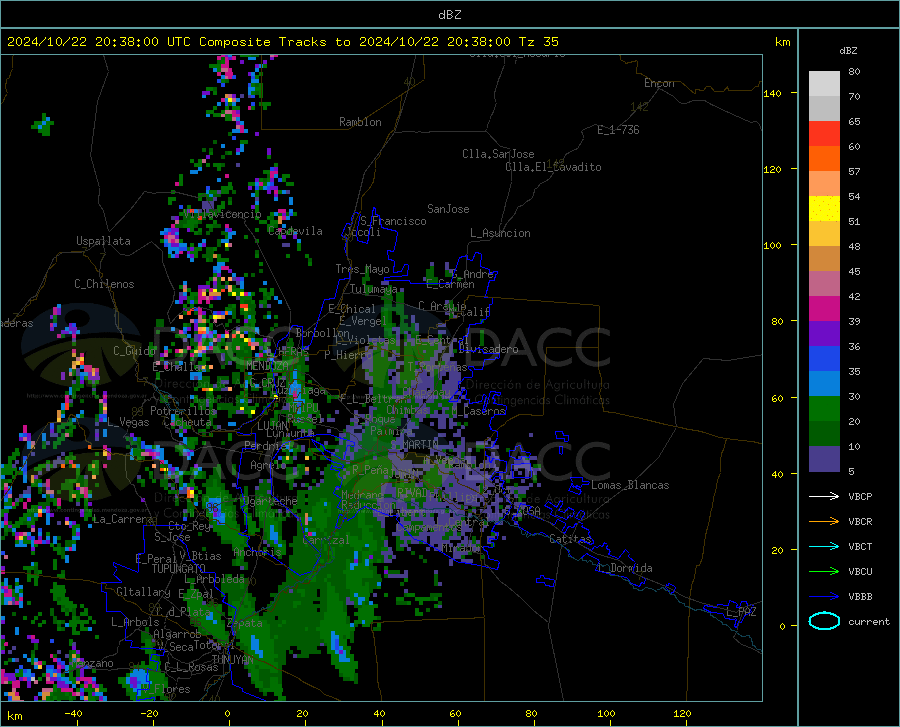Click the L_Dormida place label
Viewport: 900px width, 727px height.
(625, 568)
